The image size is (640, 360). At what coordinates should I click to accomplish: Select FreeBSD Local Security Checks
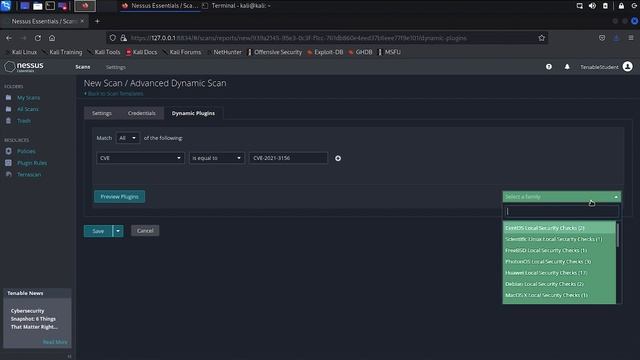point(559,250)
